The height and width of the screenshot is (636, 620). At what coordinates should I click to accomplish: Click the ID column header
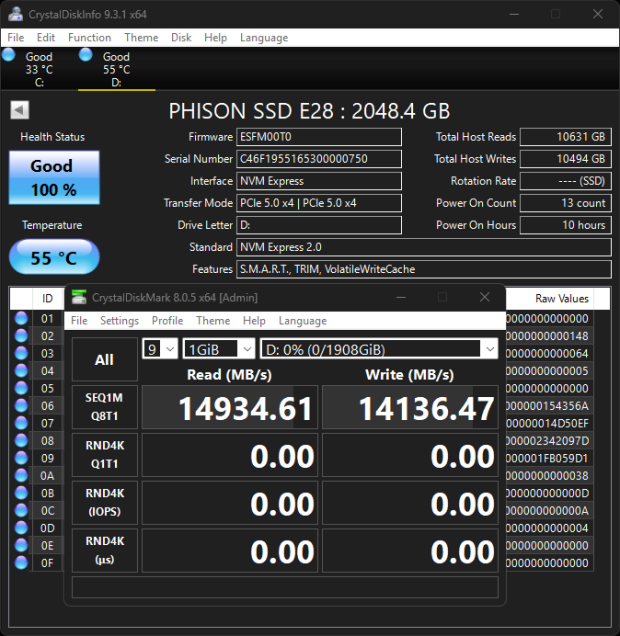[47, 299]
